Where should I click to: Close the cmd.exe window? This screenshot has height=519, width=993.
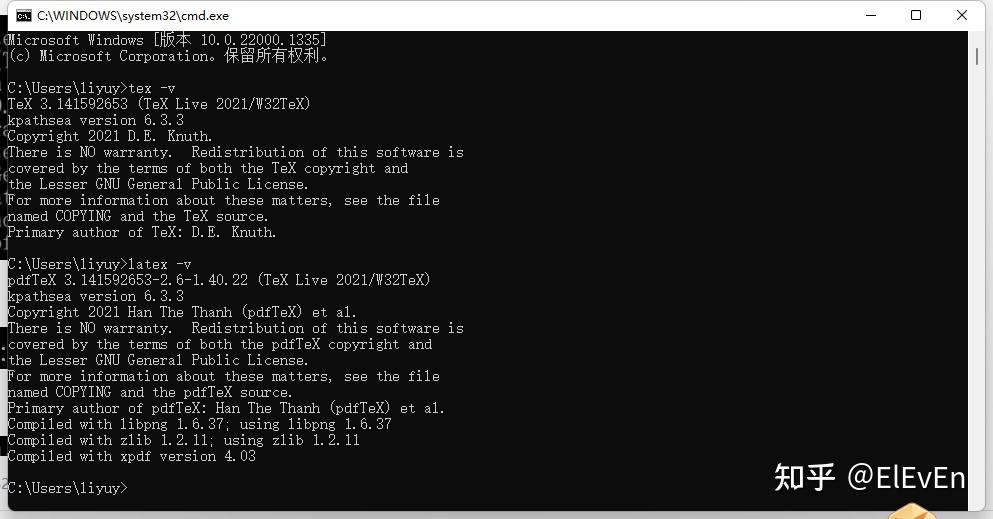[x=961, y=15]
